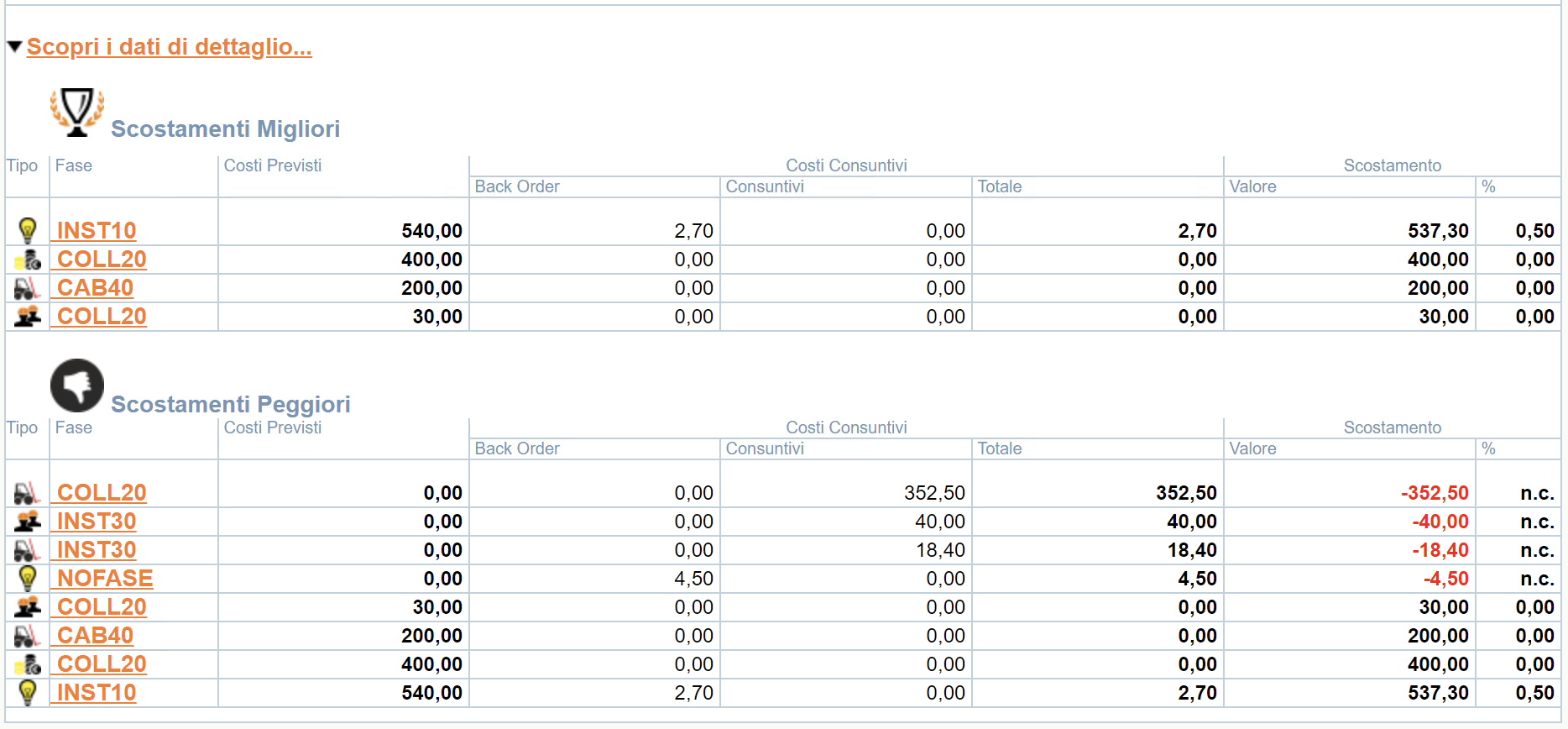
Task: Open COLL20 link with 400,00 in Migliori
Action: click(101, 260)
